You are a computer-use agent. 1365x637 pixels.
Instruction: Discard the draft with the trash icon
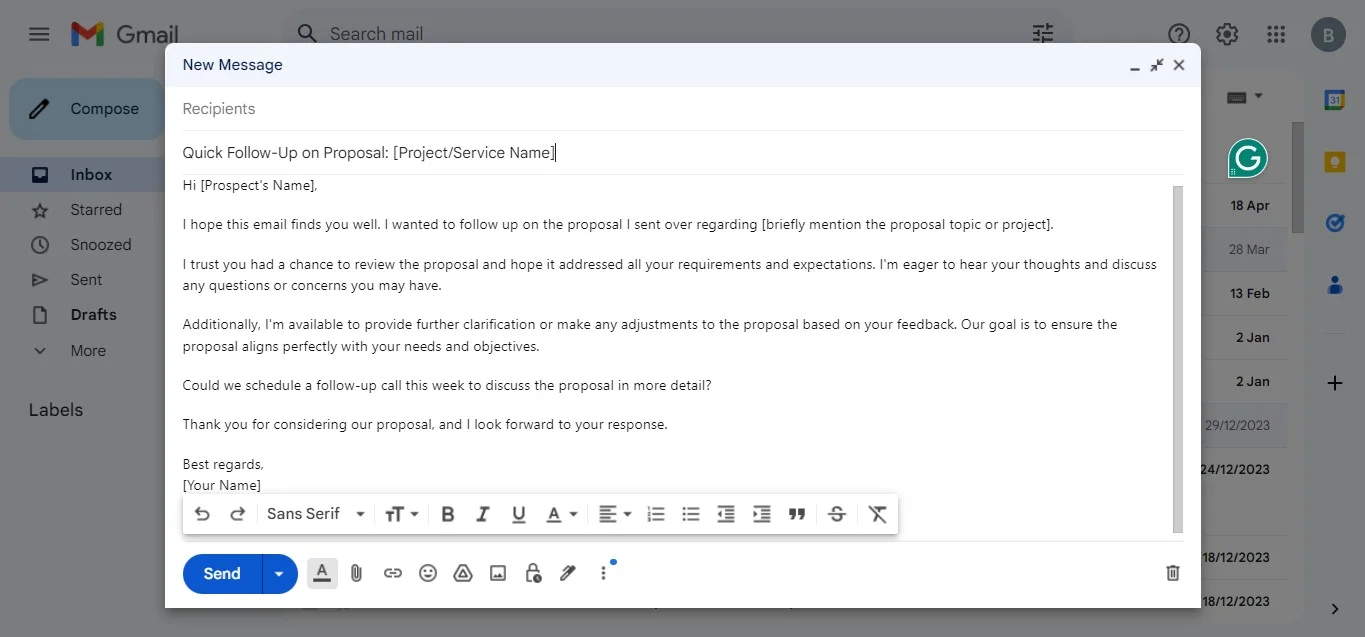point(1171,573)
